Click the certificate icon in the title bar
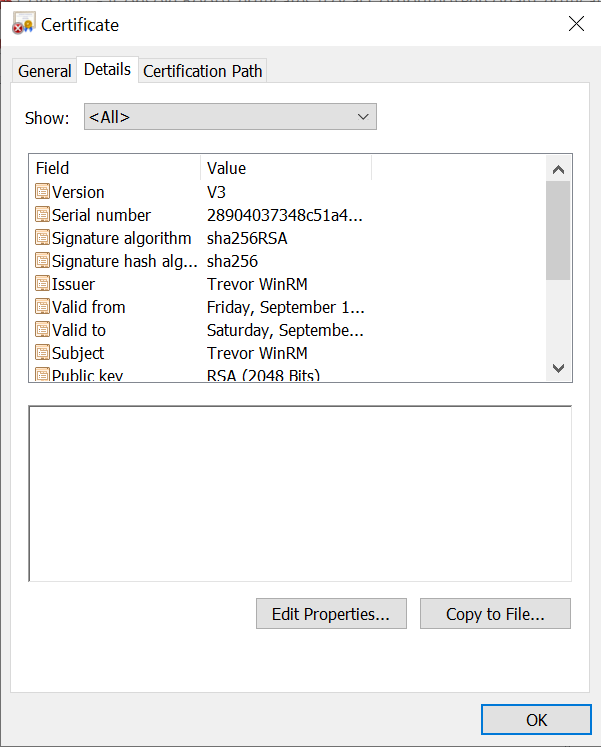Viewport: 601px width, 747px height. pyautogui.click(x=23, y=23)
